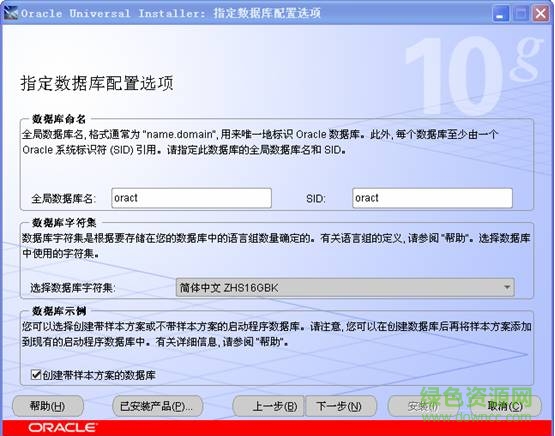
Task: Click the 指定数据库配置选项 page title
Action: click(x=97, y=84)
